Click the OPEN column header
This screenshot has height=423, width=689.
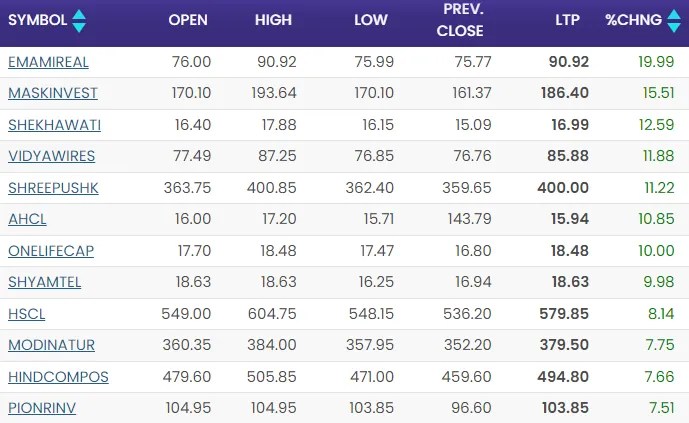(x=188, y=20)
